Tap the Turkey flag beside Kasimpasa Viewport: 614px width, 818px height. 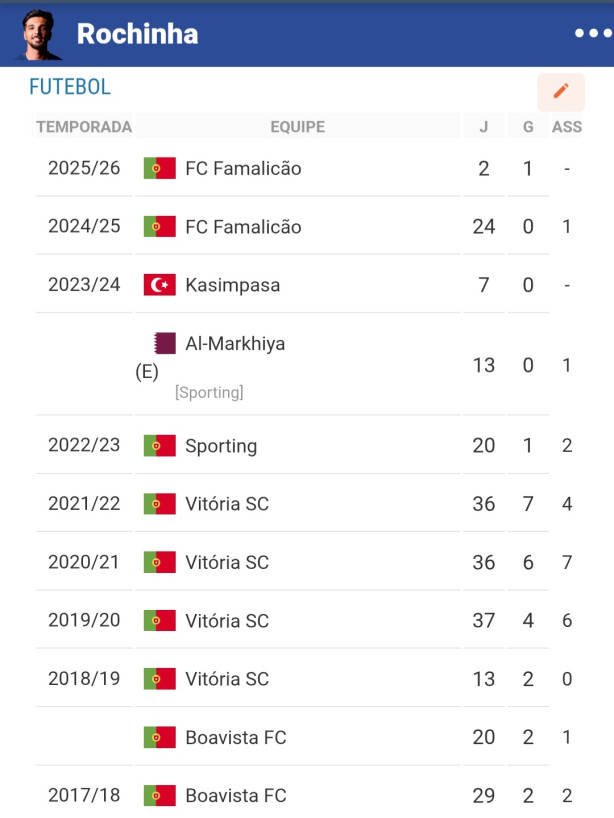[160, 285]
